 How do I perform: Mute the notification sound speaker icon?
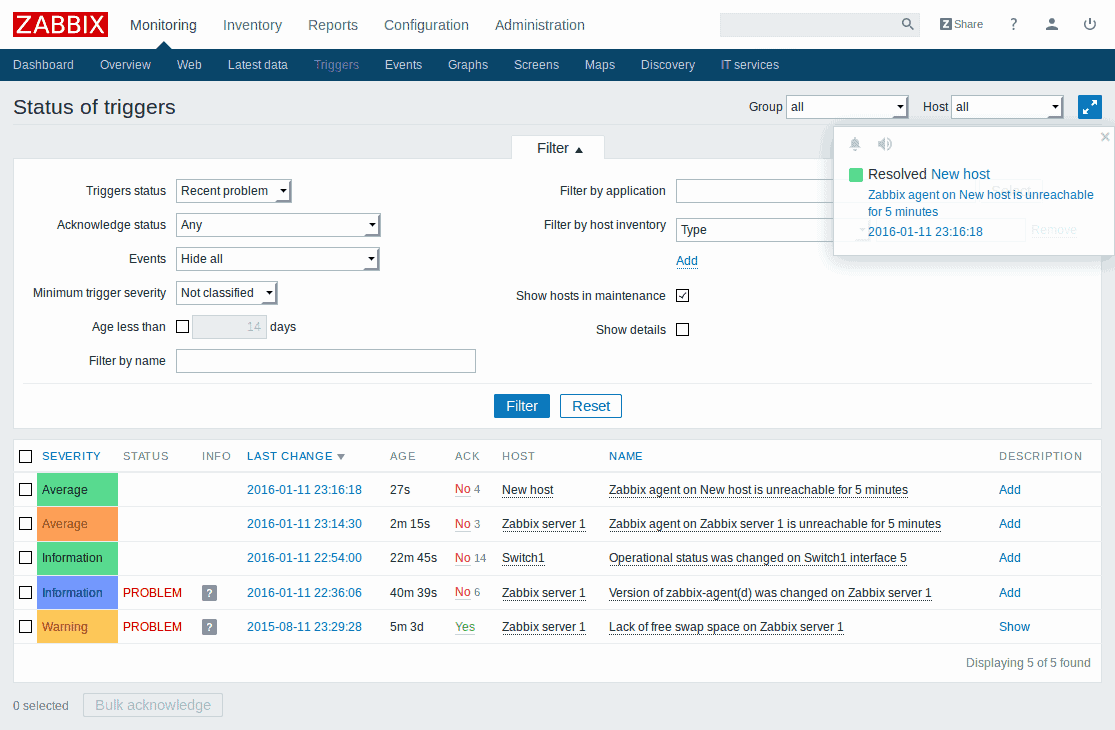pyautogui.click(x=885, y=144)
